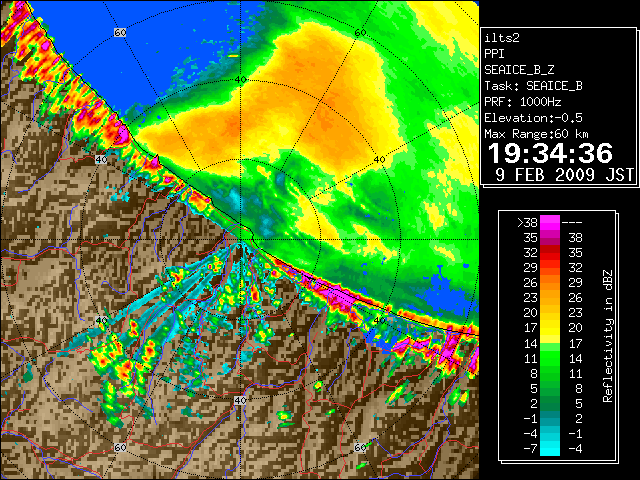Select the '60' ring label over the blue sea

120,33
